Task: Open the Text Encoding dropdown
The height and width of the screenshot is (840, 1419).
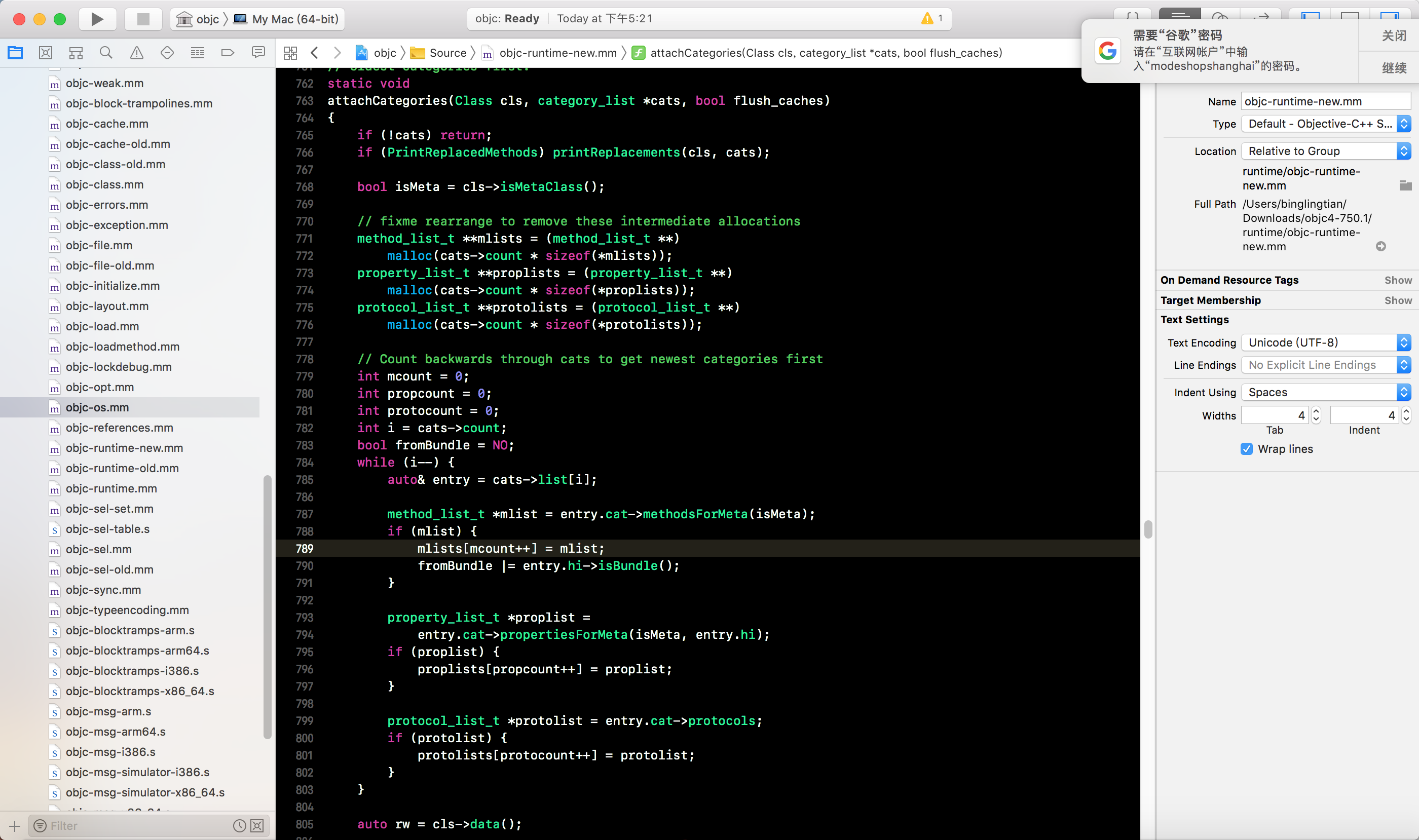Action: point(1325,342)
